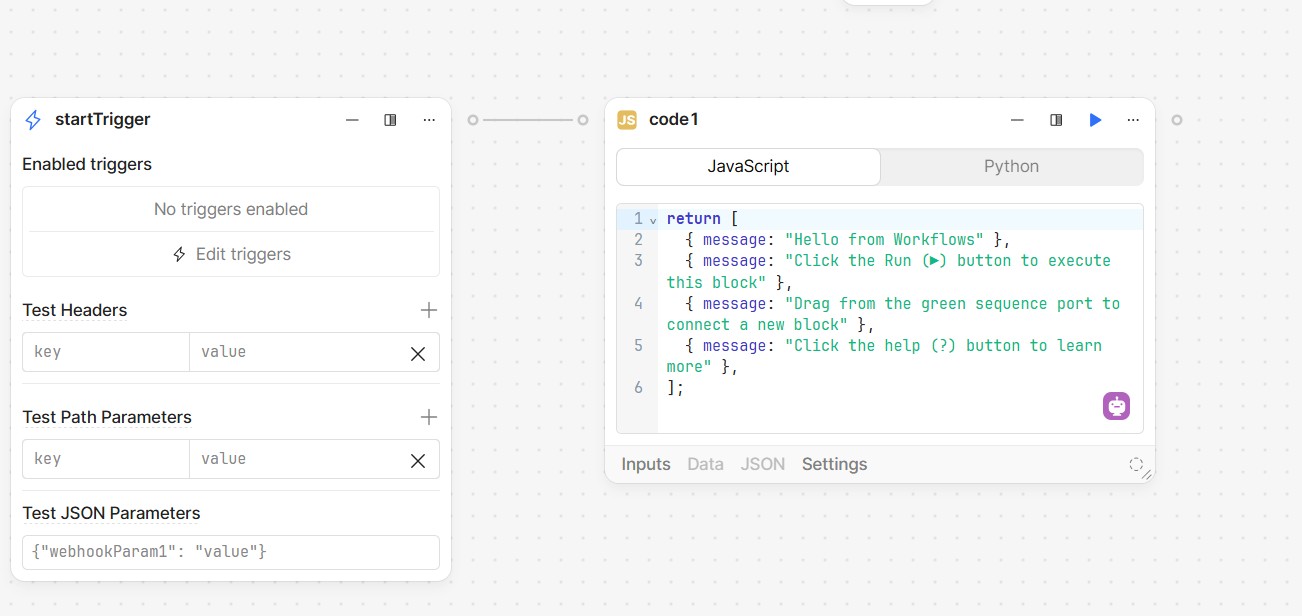Delete the Test Path Parameters row

(418, 460)
